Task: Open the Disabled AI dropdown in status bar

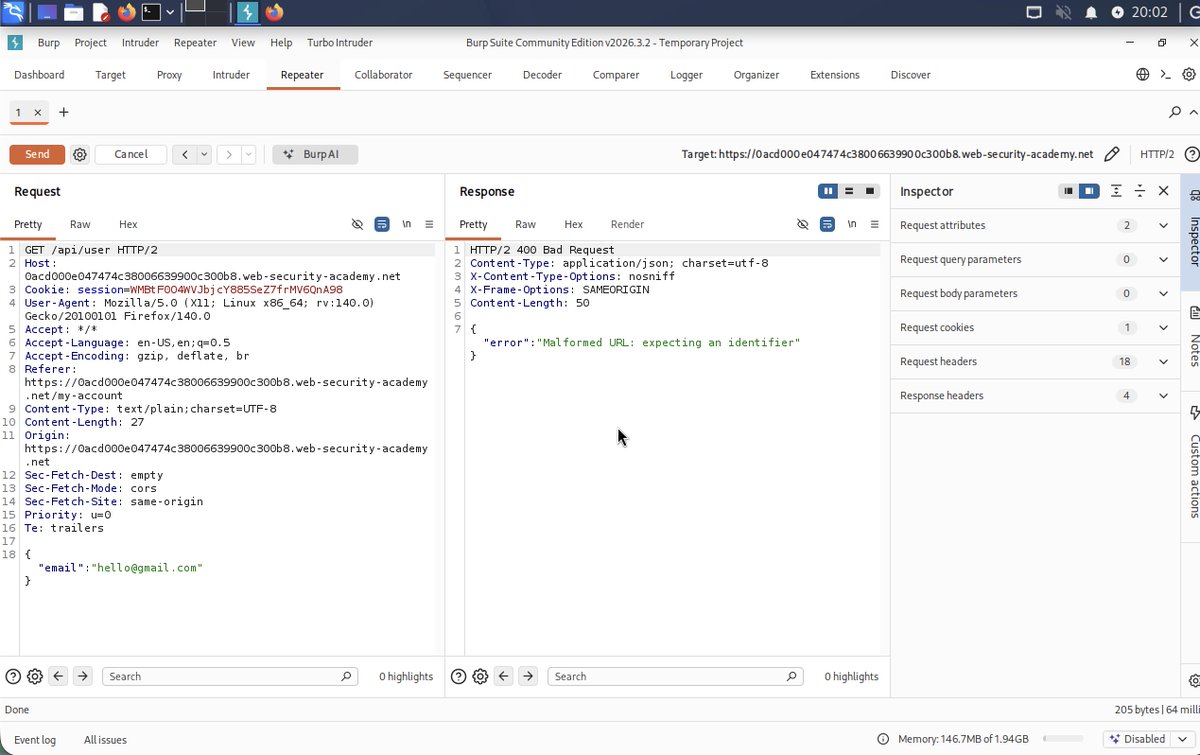Action: tap(1147, 739)
